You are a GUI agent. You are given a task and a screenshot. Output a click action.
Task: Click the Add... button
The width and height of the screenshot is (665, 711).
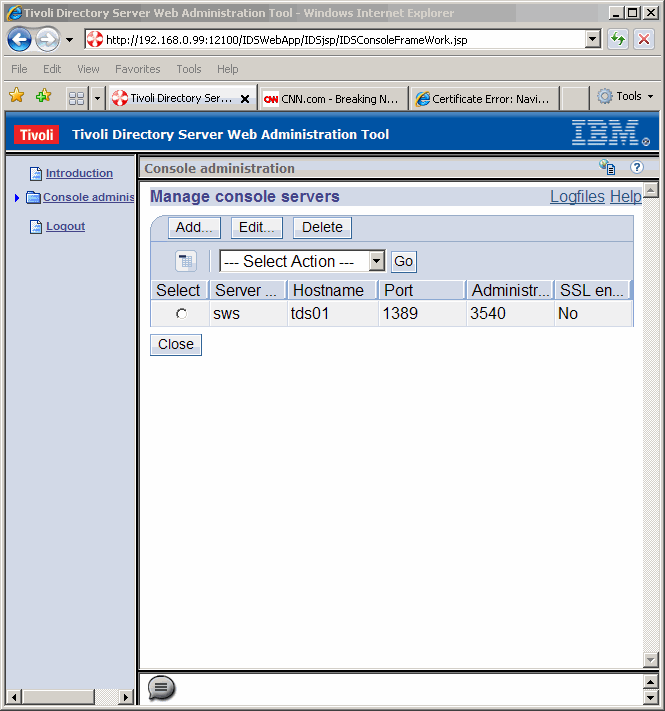pos(194,227)
